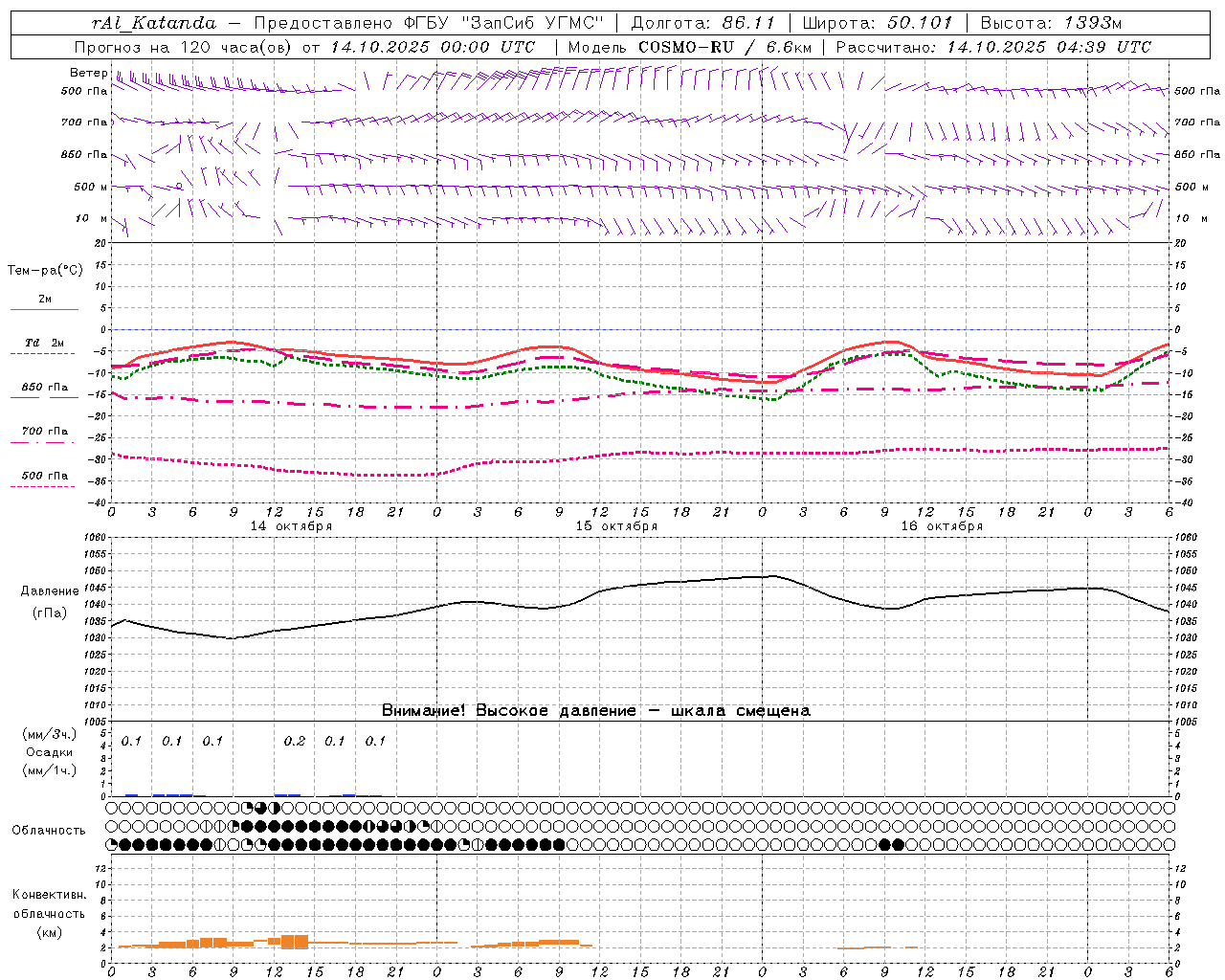The height and width of the screenshot is (980, 1225).
Task: Click the station name rAi_Katanda
Action: click(154, 23)
